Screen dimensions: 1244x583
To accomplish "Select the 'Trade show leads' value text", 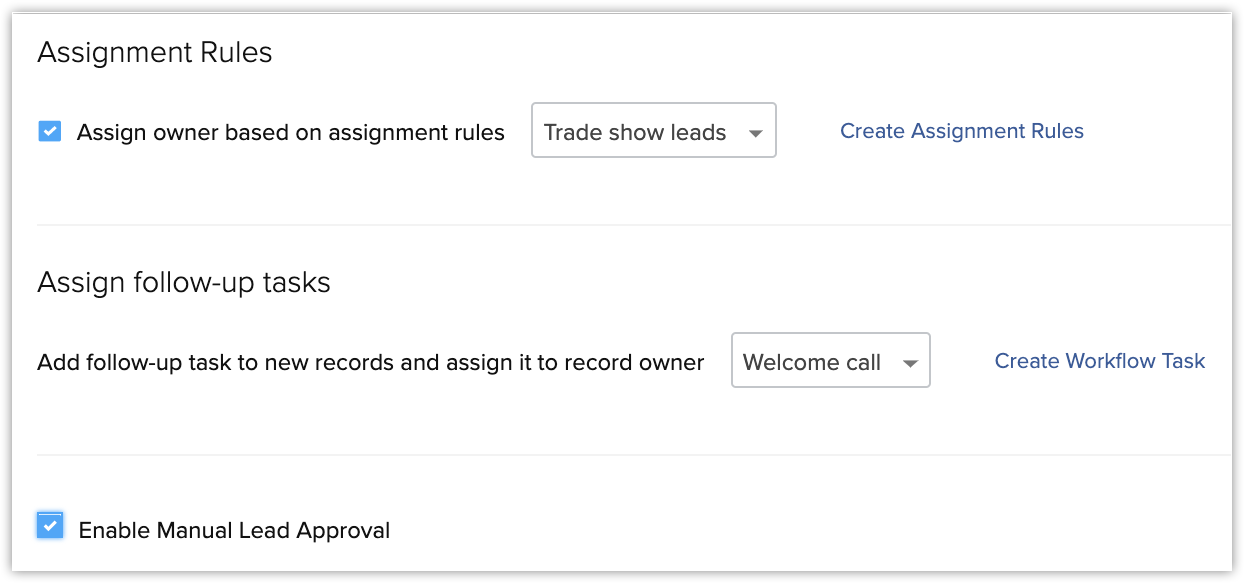I will tap(635, 132).
